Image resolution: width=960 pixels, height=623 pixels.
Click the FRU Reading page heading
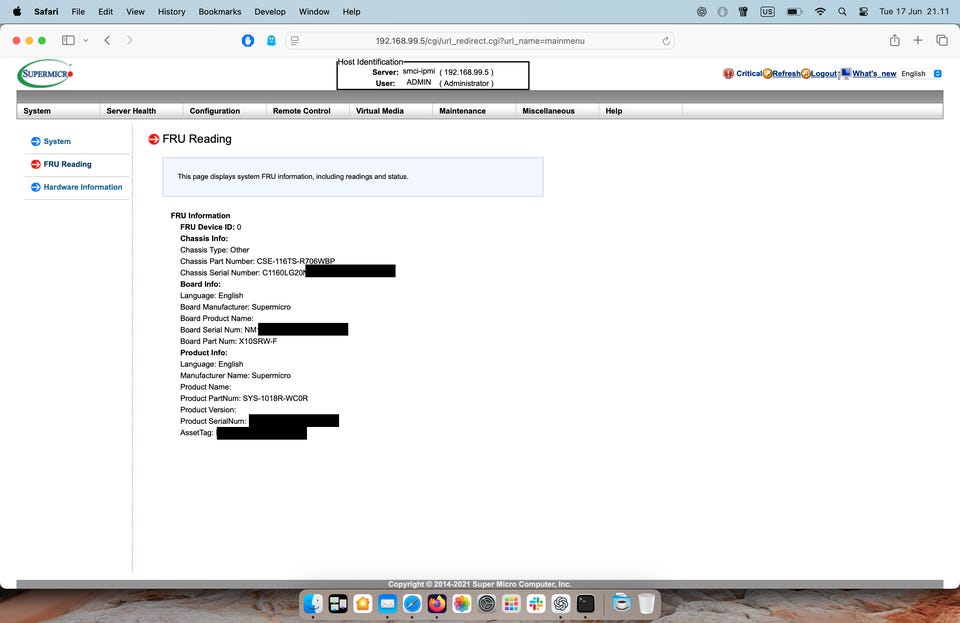[x=197, y=139]
